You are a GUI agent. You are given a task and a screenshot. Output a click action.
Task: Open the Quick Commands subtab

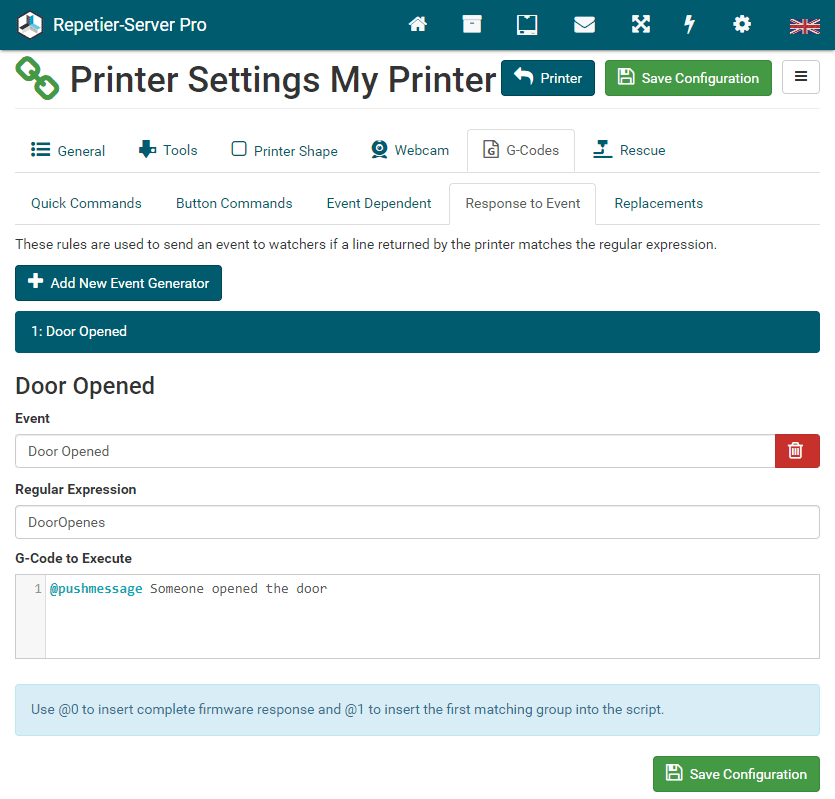86,203
